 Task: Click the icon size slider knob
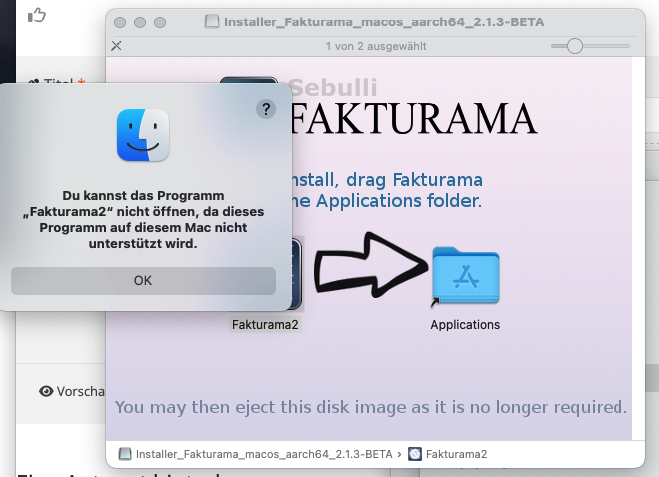(575, 46)
